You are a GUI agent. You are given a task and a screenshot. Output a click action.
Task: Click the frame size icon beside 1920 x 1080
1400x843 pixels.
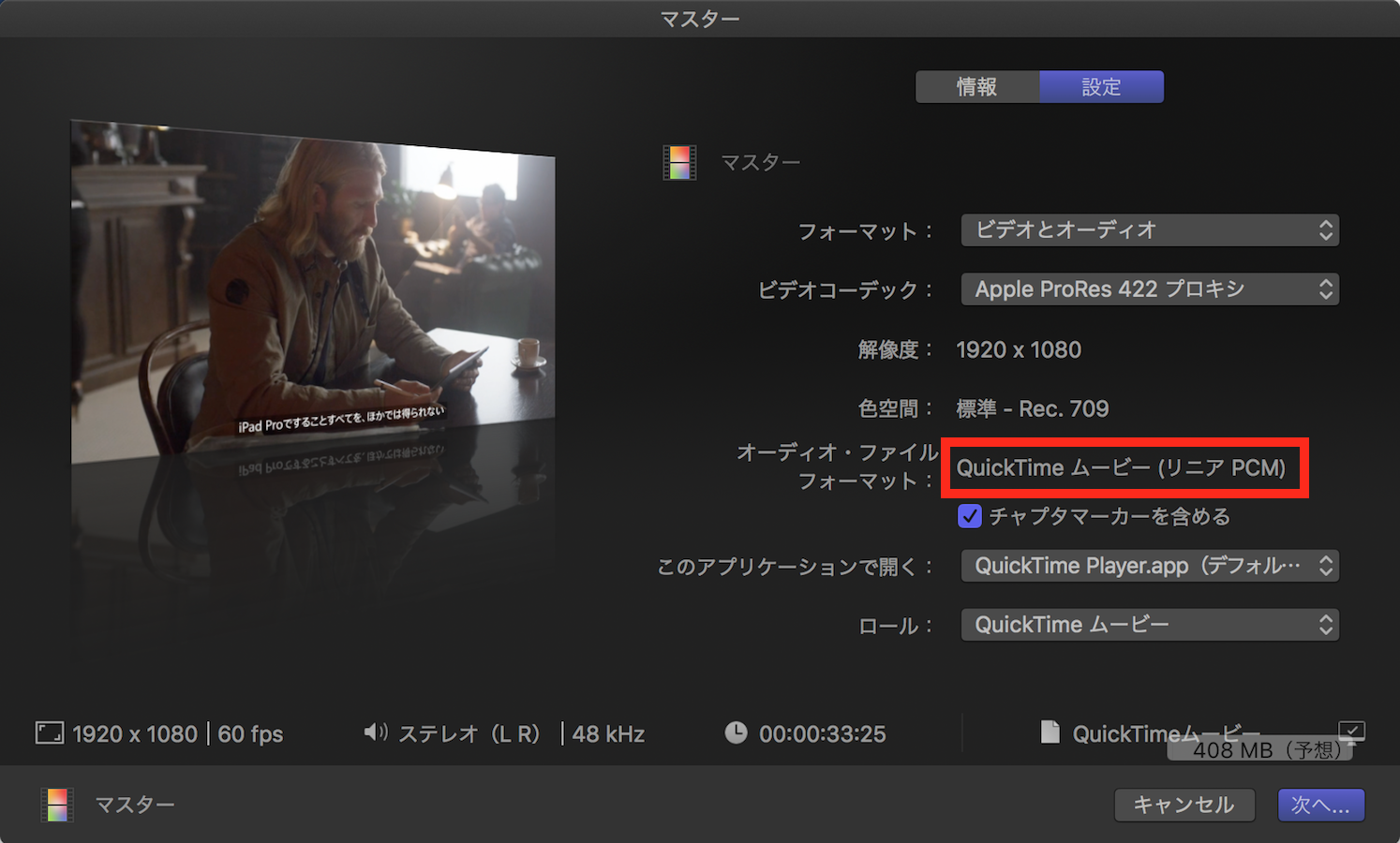click(x=50, y=733)
